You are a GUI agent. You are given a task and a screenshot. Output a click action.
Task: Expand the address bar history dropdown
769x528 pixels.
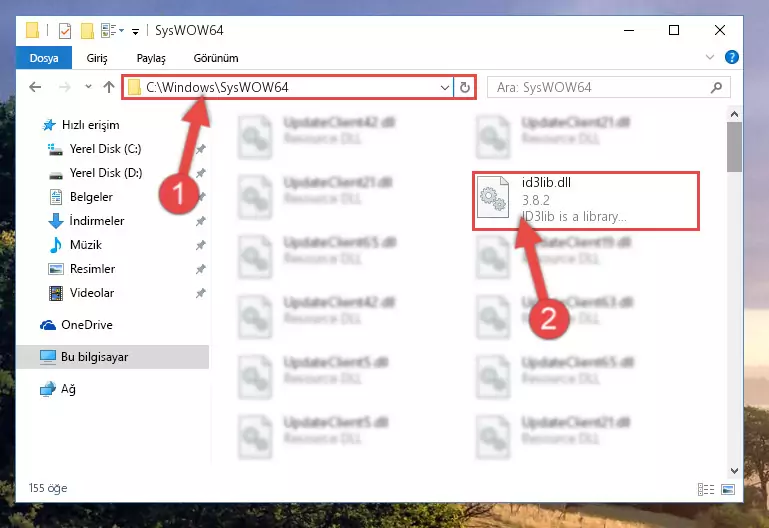tap(444, 88)
